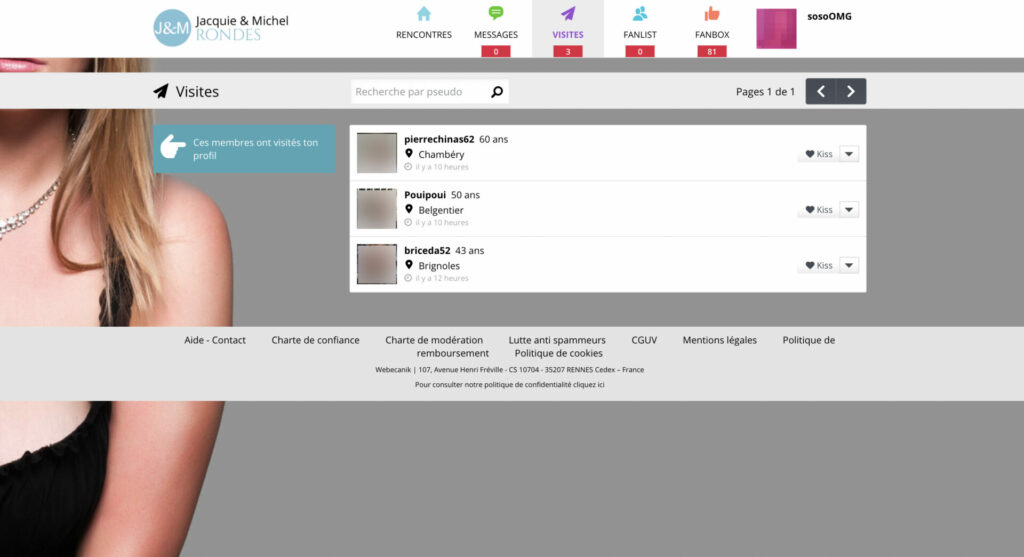Click the Recherche par pseudo field
1024x557 pixels.
(420, 92)
